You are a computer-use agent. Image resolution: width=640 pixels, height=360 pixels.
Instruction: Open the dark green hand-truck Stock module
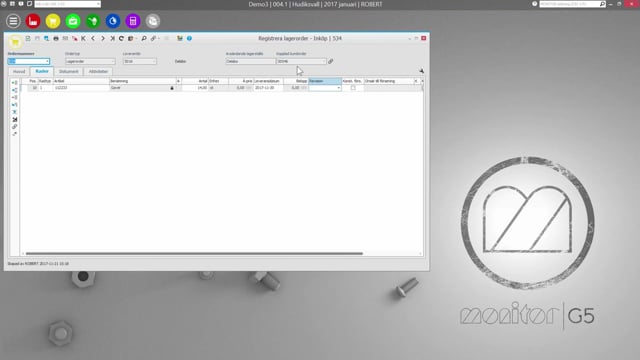pos(93,21)
